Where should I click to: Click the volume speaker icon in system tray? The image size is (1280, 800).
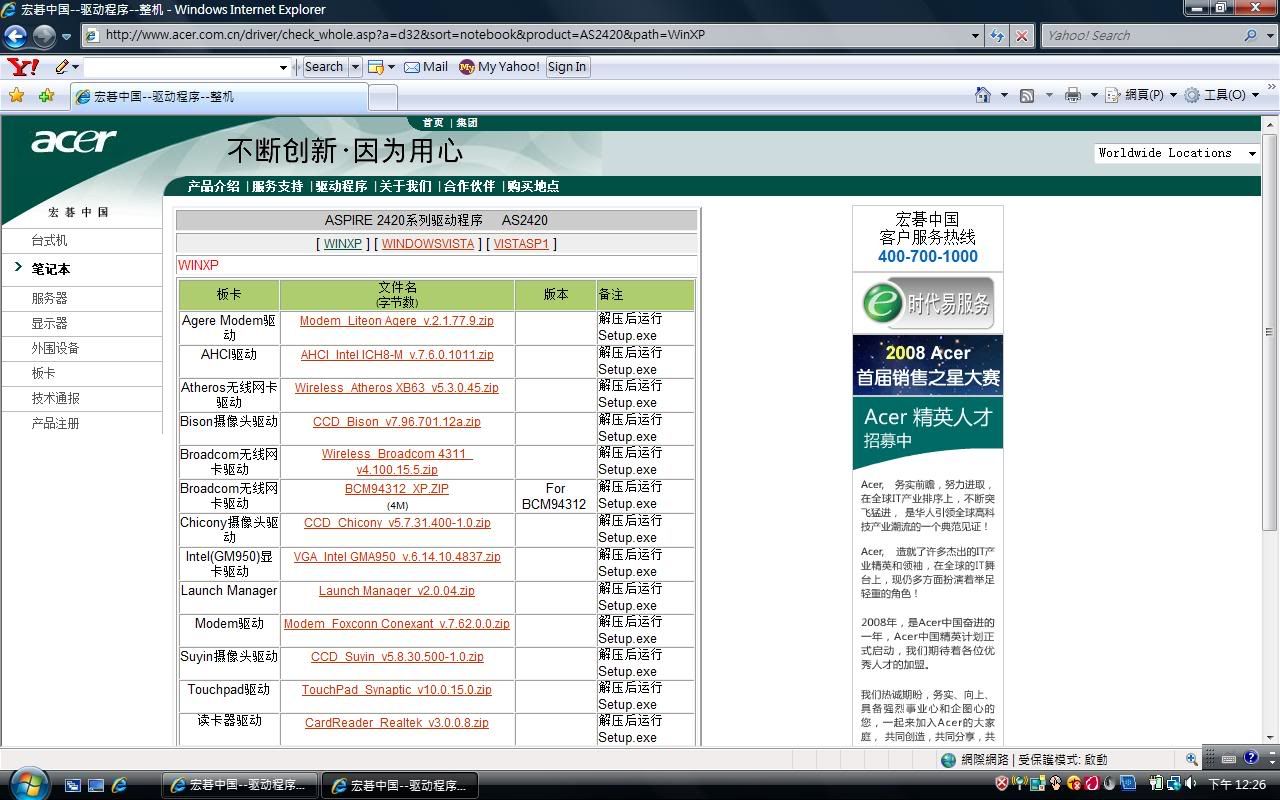1190,784
